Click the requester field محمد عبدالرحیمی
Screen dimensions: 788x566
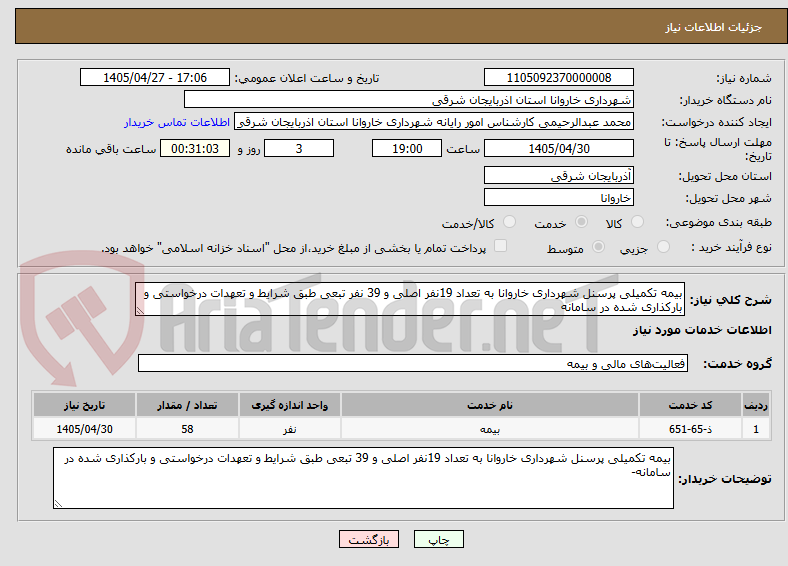coord(434,122)
